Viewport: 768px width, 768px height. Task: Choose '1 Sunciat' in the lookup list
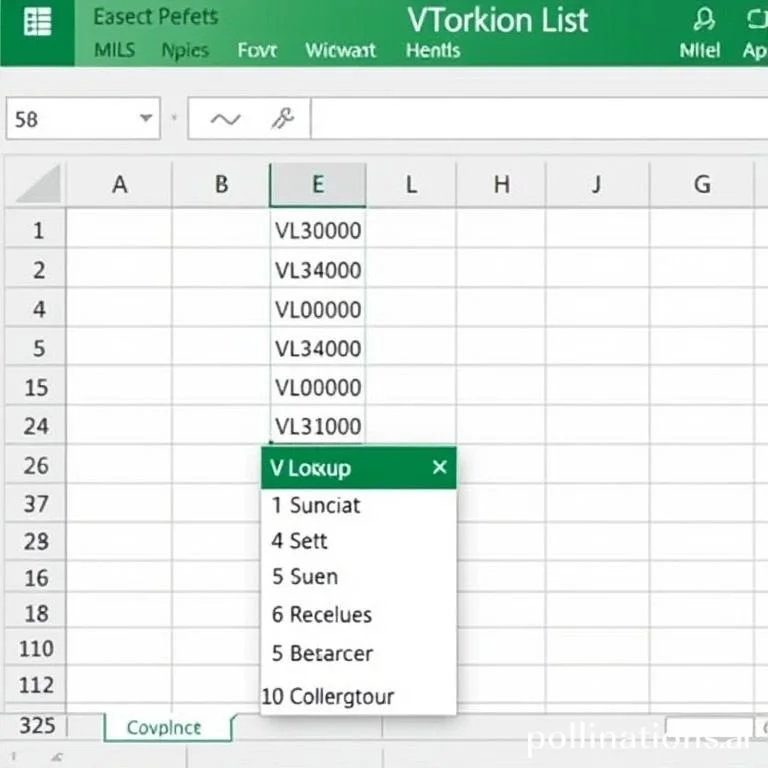pyautogui.click(x=359, y=505)
